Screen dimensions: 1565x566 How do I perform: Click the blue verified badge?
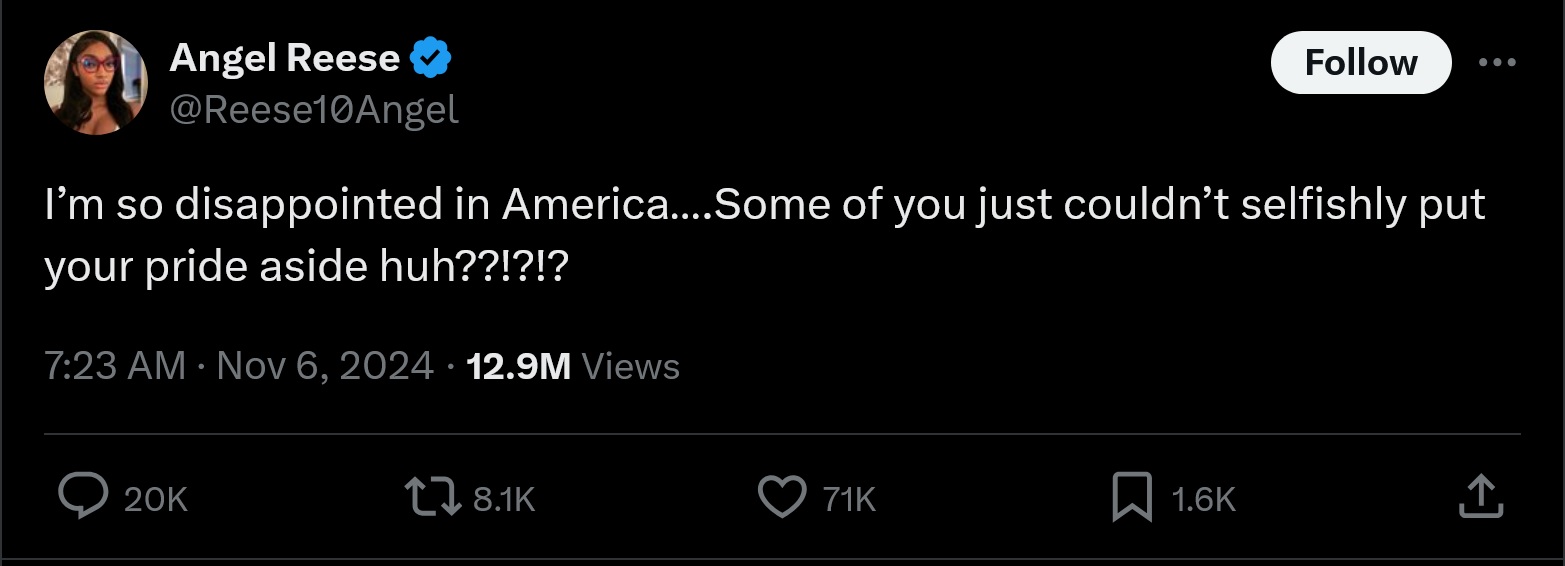432,59
